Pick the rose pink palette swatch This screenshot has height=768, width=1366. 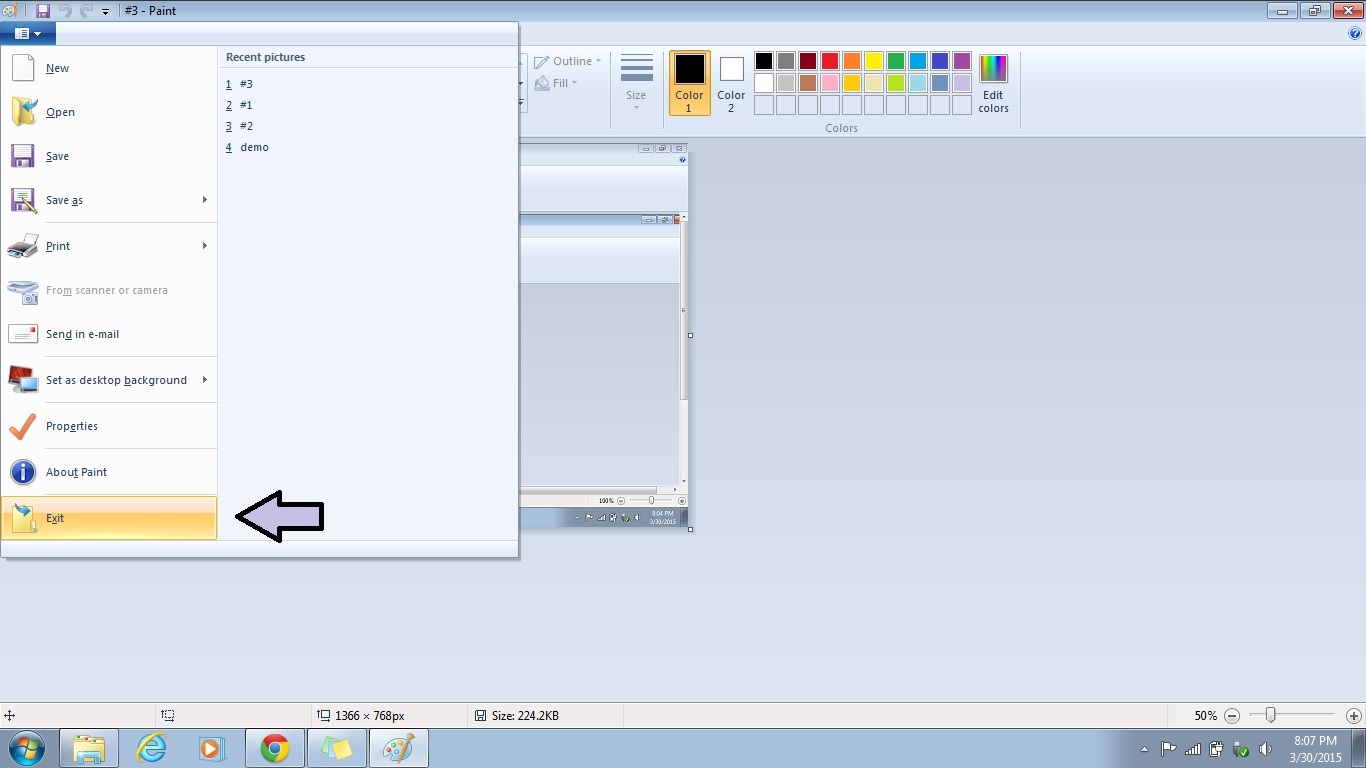click(830, 83)
